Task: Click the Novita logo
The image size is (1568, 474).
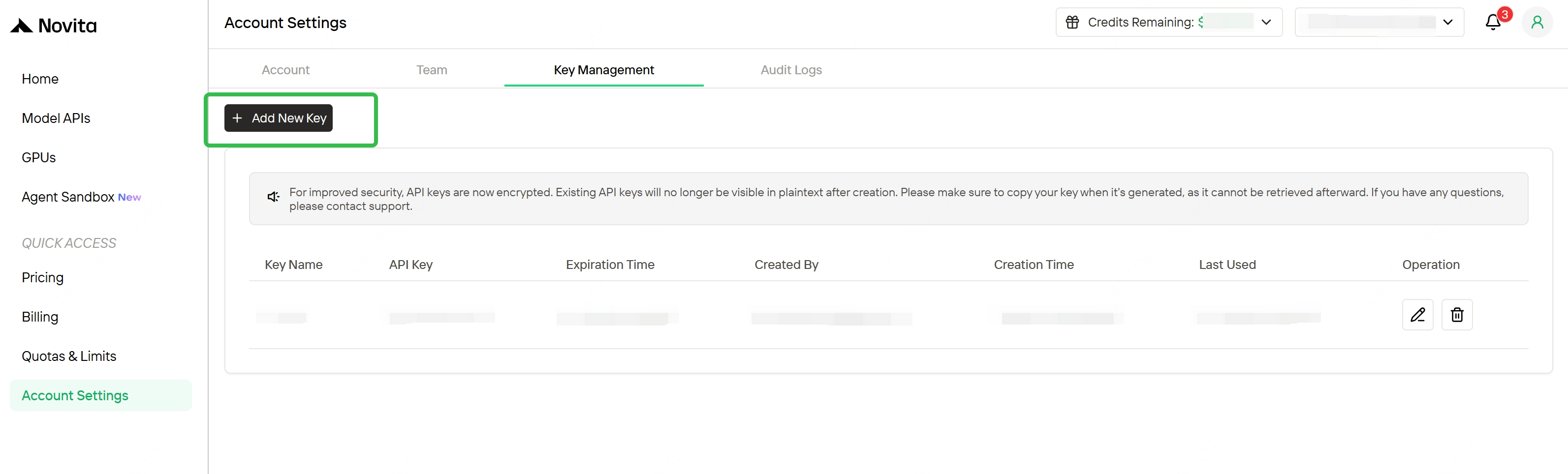Action: (x=54, y=26)
